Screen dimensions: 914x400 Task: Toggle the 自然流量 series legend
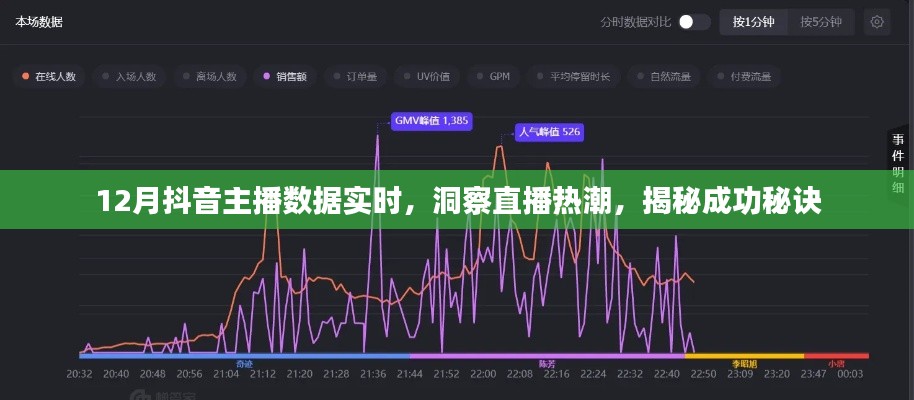tap(663, 76)
